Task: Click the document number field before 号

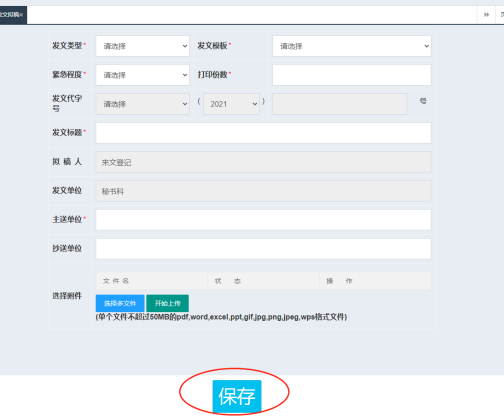Action: [x=340, y=104]
